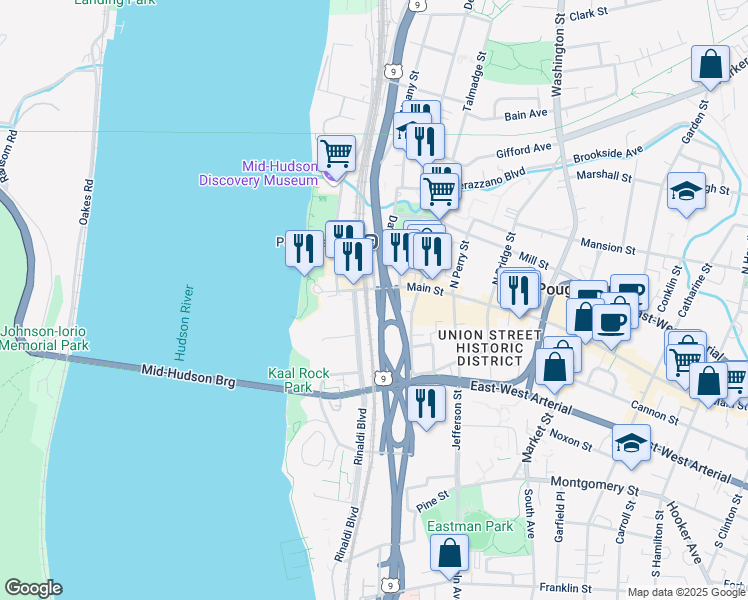Click the Main St road label

(426, 288)
